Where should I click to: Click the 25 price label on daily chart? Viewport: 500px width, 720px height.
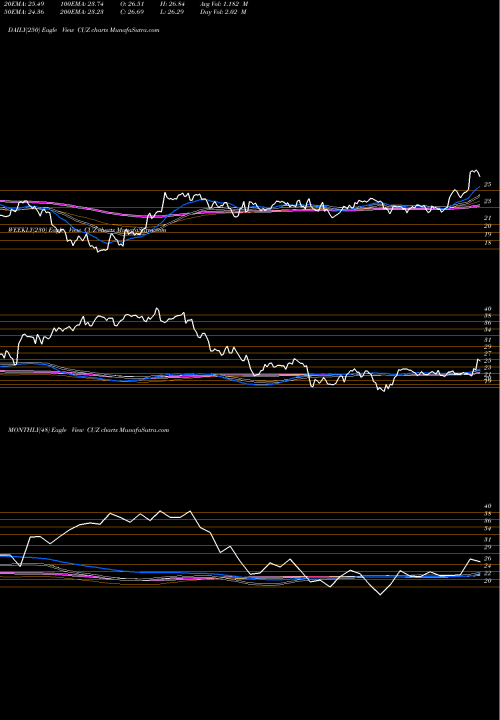click(x=488, y=185)
